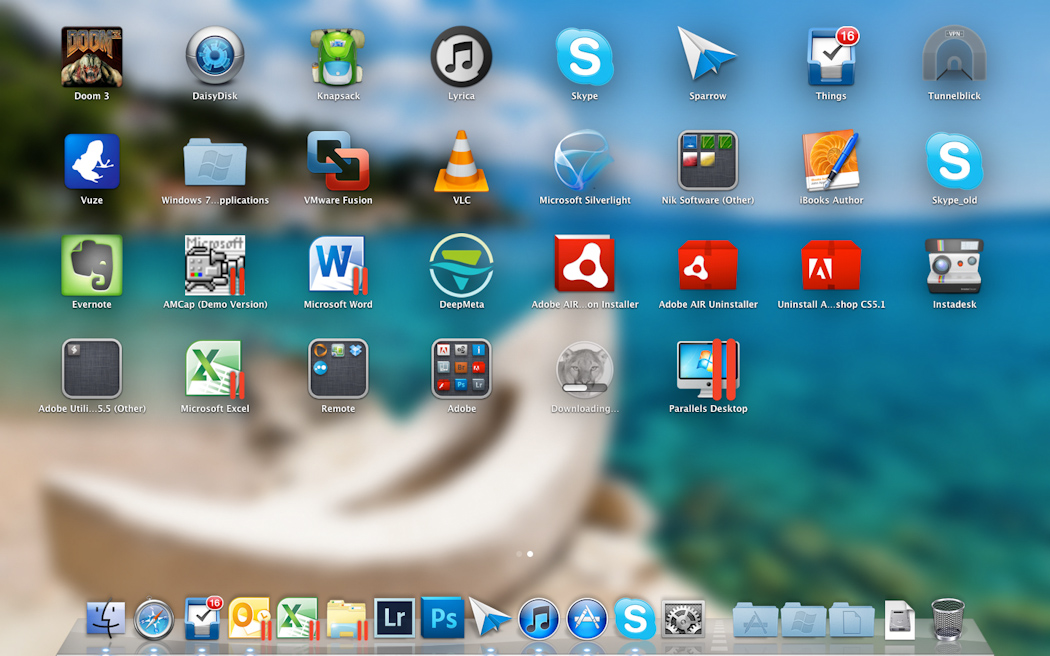The width and height of the screenshot is (1050, 656).
Task: Open Applications folder stack in Dock
Action: [x=755, y=619]
